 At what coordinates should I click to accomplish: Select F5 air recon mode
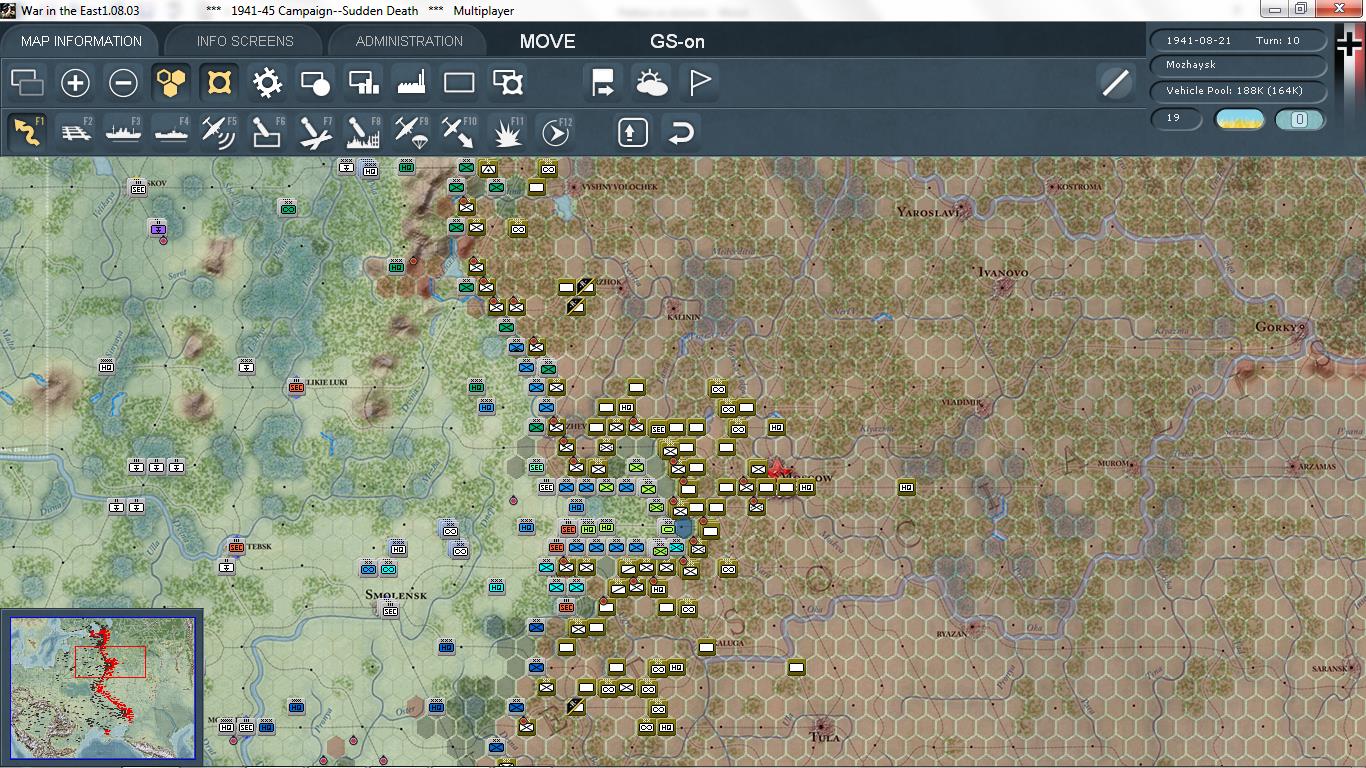pyautogui.click(x=219, y=132)
